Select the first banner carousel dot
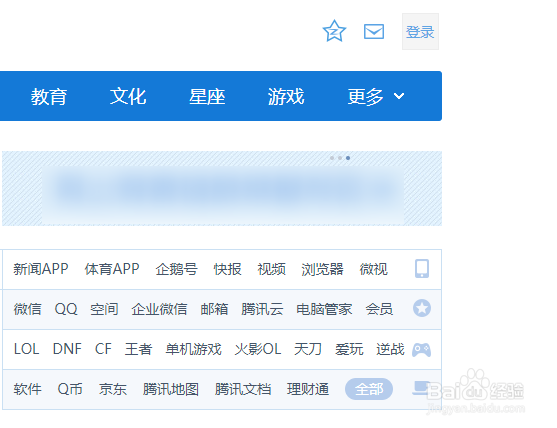 click(x=332, y=158)
